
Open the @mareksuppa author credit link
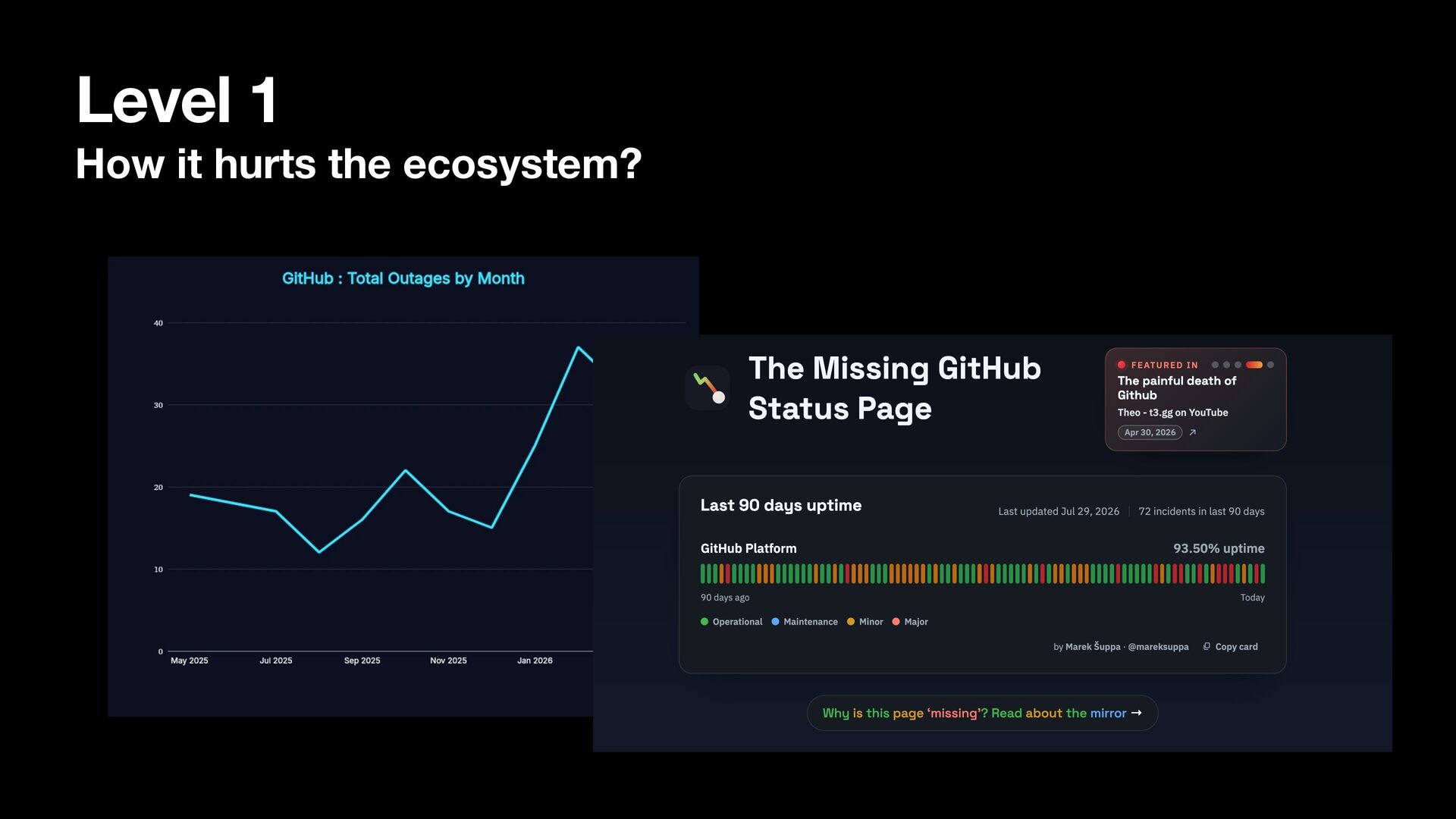click(1158, 647)
